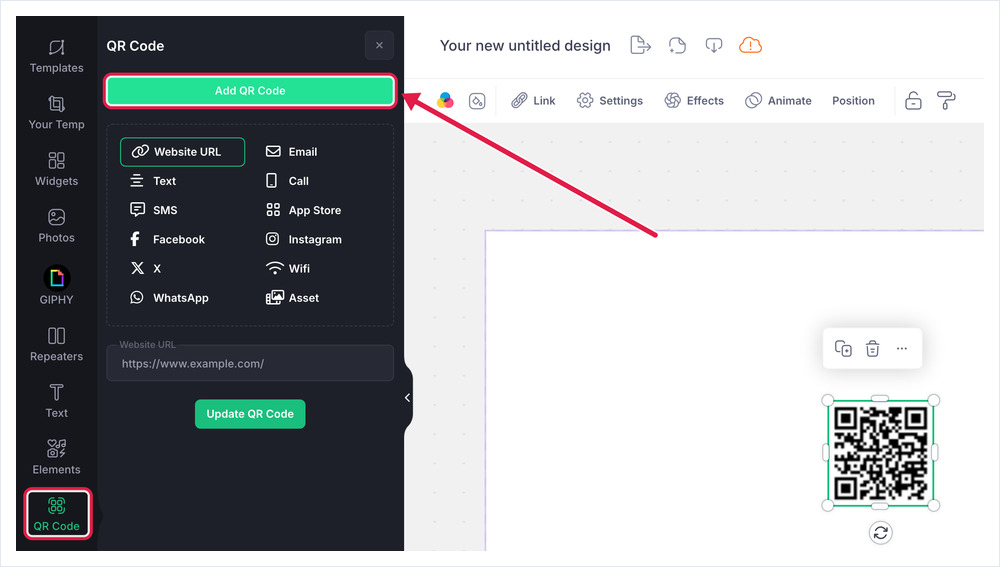This screenshot has height=567, width=1000.
Task: Select Call QR type
Action: pos(287,181)
